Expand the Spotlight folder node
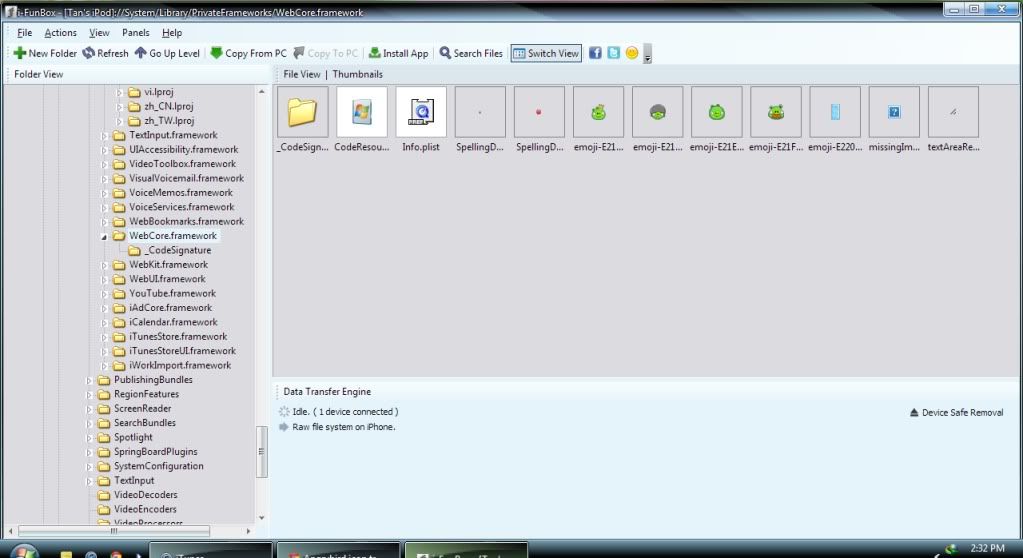Viewport: 1023px width, 558px height. (x=89, y=438)
